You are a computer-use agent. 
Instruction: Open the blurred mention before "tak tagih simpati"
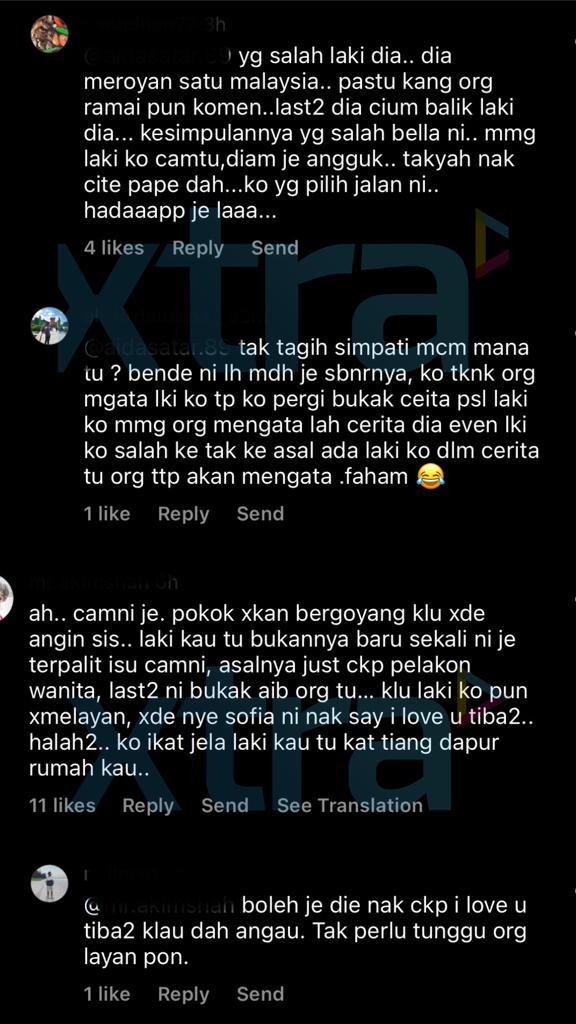point(159,349)
